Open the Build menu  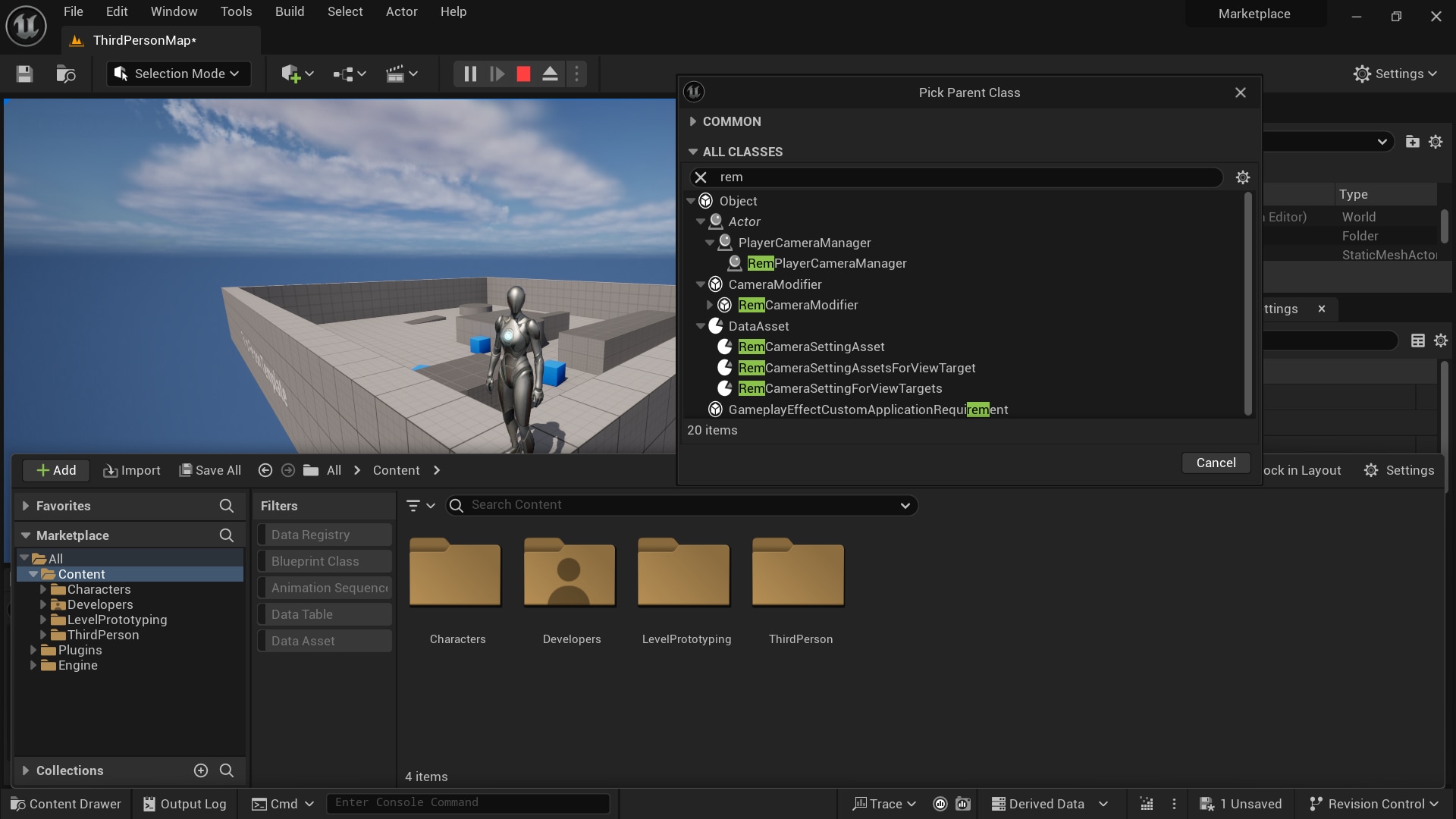pos(289,11)
